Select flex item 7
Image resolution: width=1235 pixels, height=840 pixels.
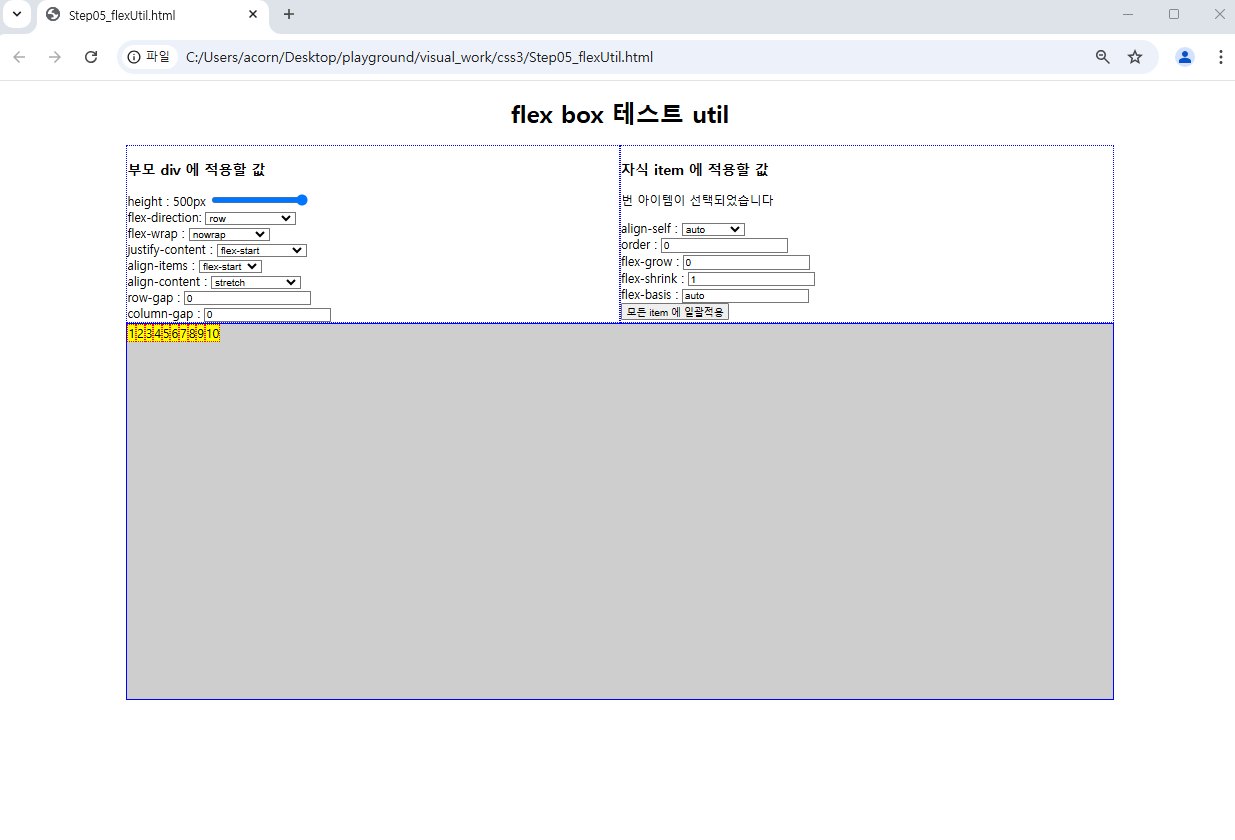click(x=183, y=334)
